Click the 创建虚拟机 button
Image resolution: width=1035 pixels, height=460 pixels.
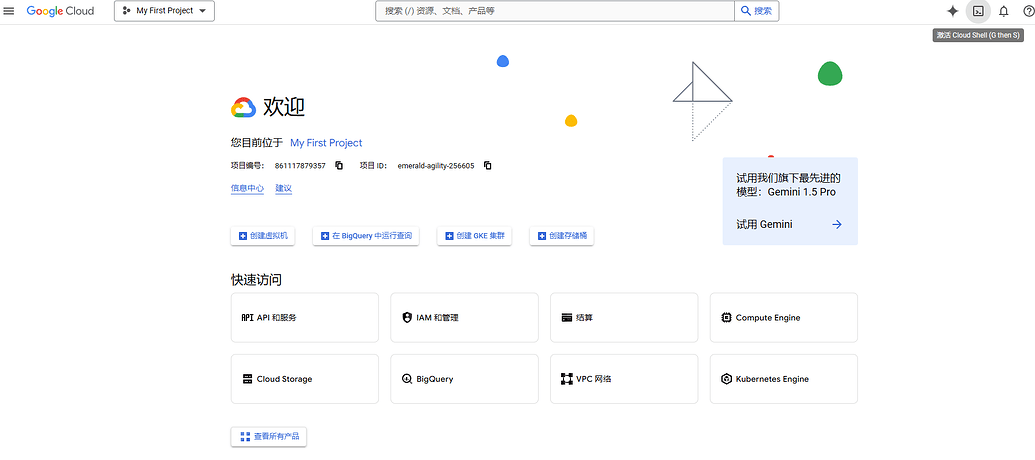(x=263, y=236)
